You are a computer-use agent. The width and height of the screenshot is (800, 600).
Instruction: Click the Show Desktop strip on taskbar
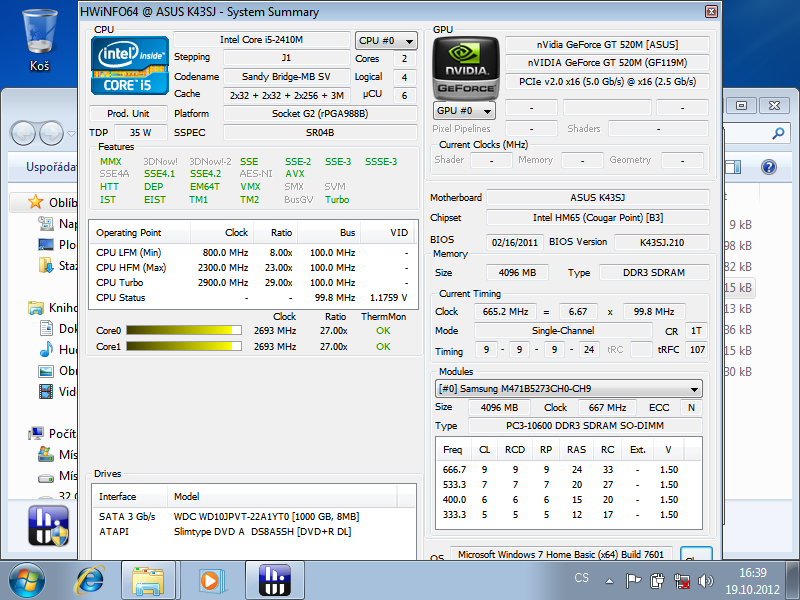[x=793, y=580]
